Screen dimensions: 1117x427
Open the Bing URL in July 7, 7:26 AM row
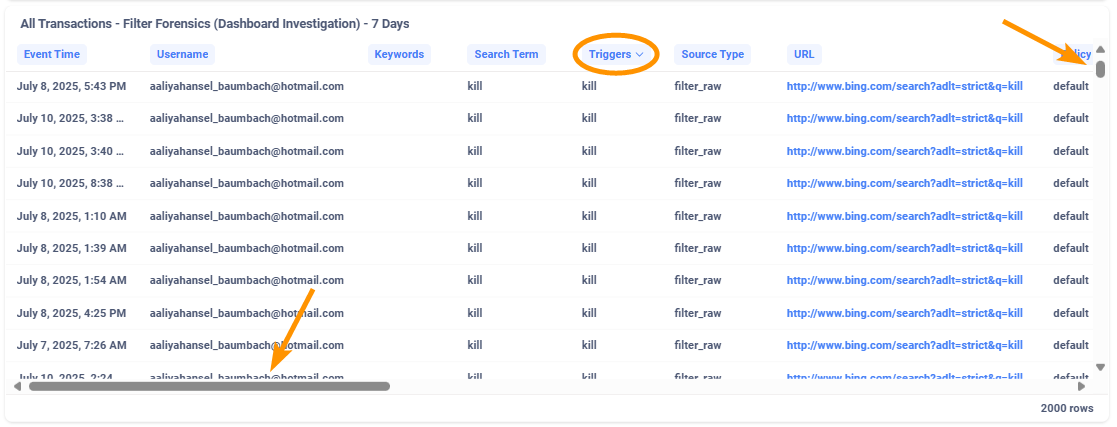pyautogui.click(x=905, y=345)
